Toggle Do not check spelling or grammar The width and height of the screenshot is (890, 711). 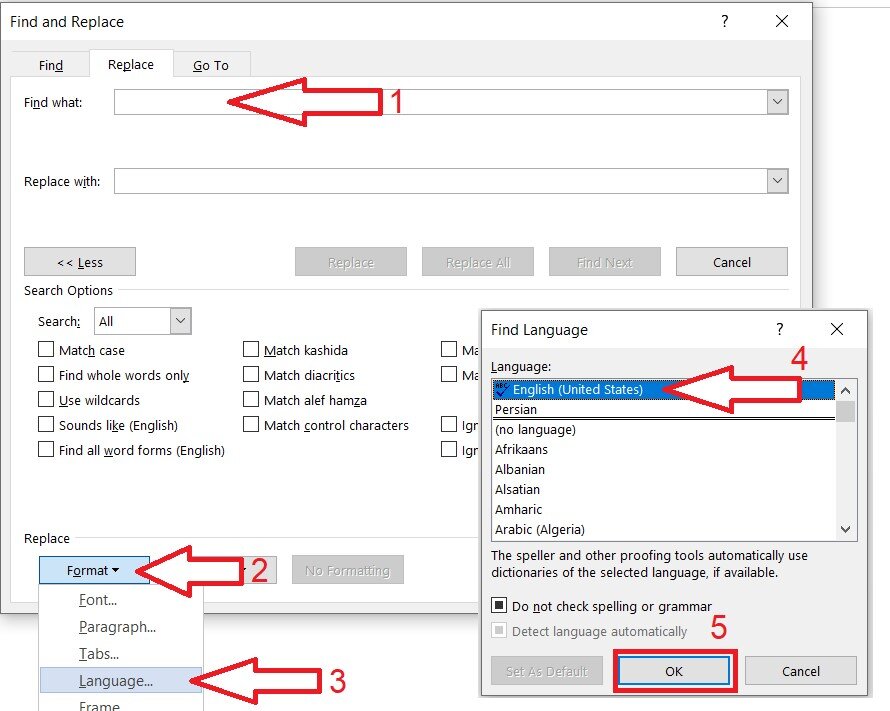(x=499, y=606)
